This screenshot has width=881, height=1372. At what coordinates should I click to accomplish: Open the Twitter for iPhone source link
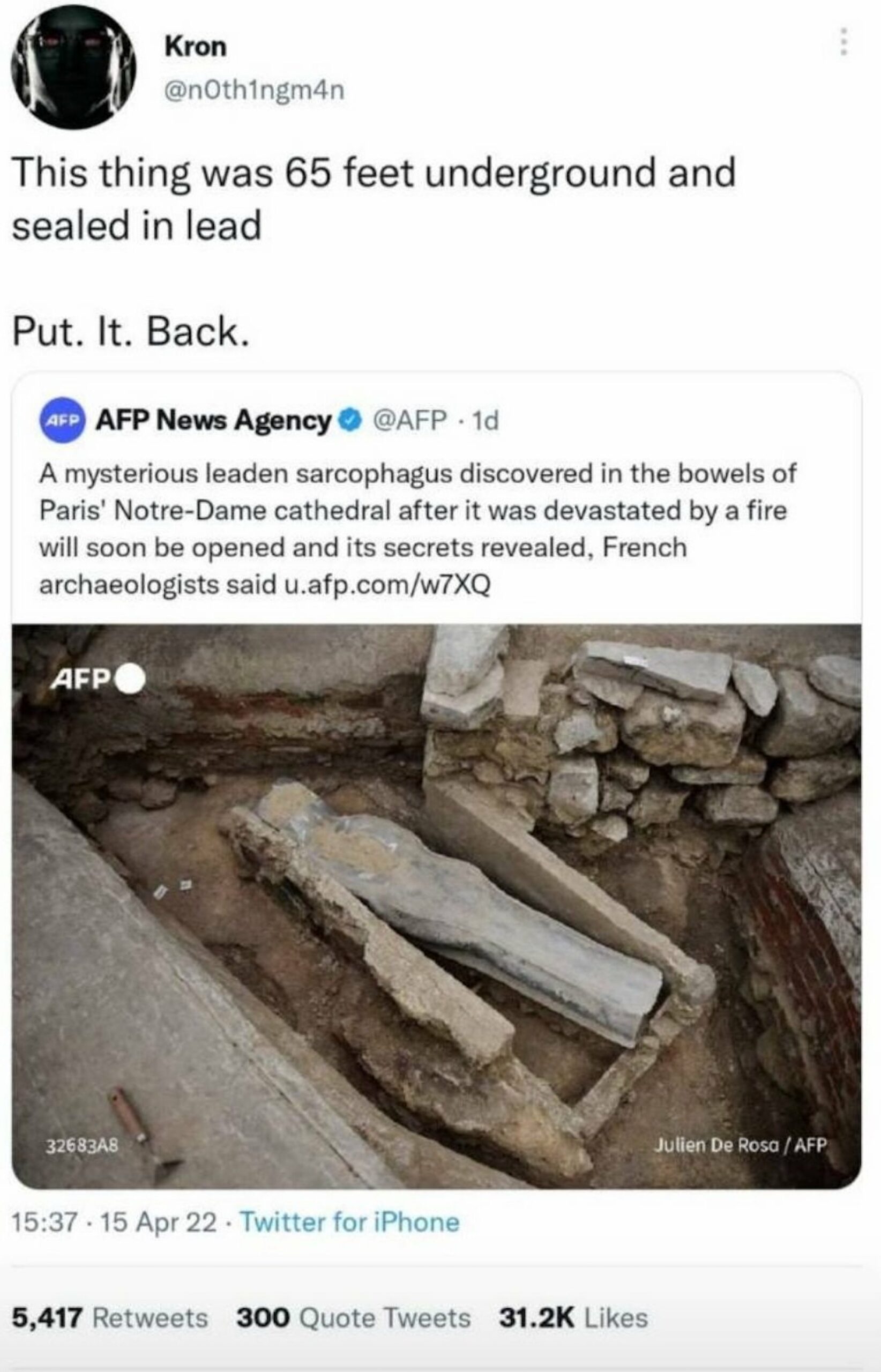click(349, 1222)
